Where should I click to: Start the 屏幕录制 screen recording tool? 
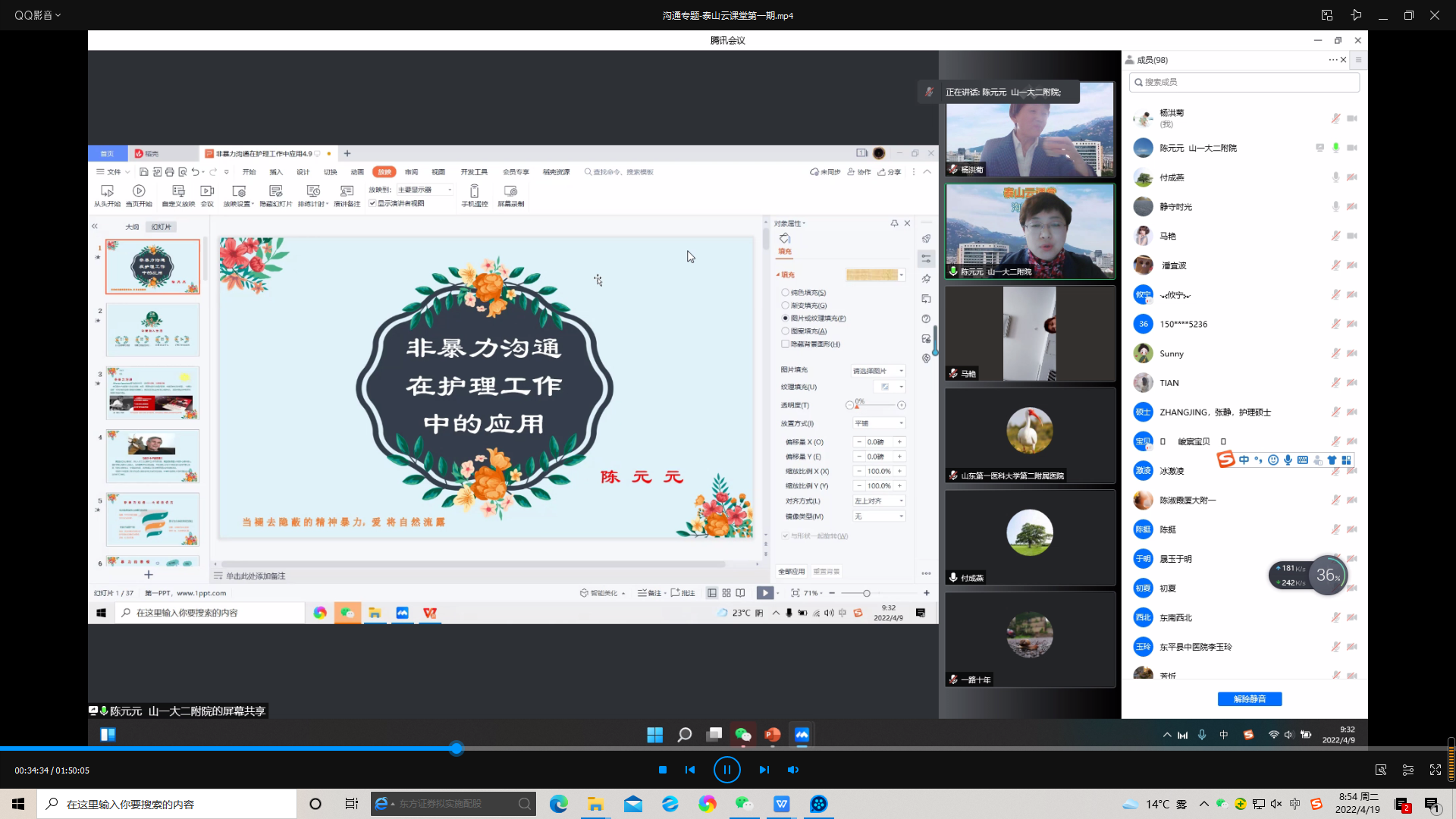pyautogui.click(x=510, y=194)
